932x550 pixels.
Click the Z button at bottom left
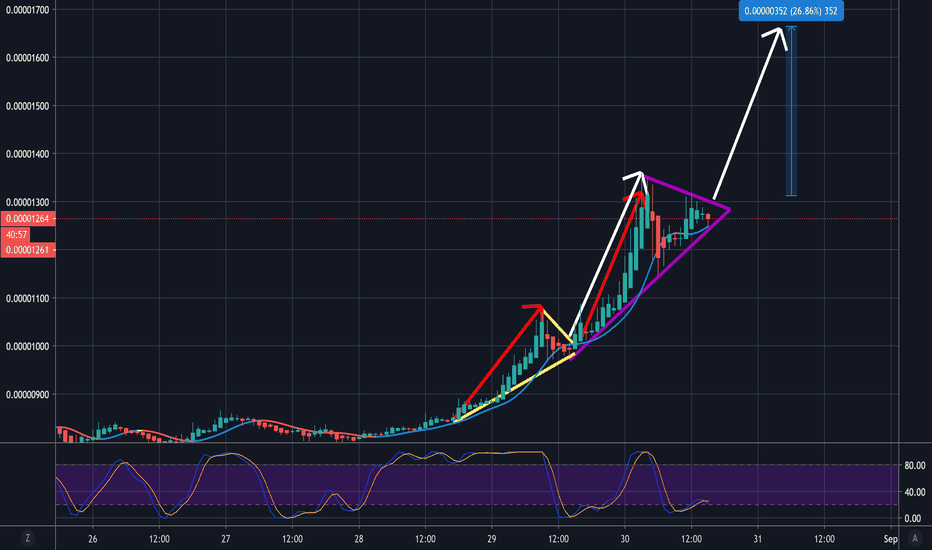27,539
